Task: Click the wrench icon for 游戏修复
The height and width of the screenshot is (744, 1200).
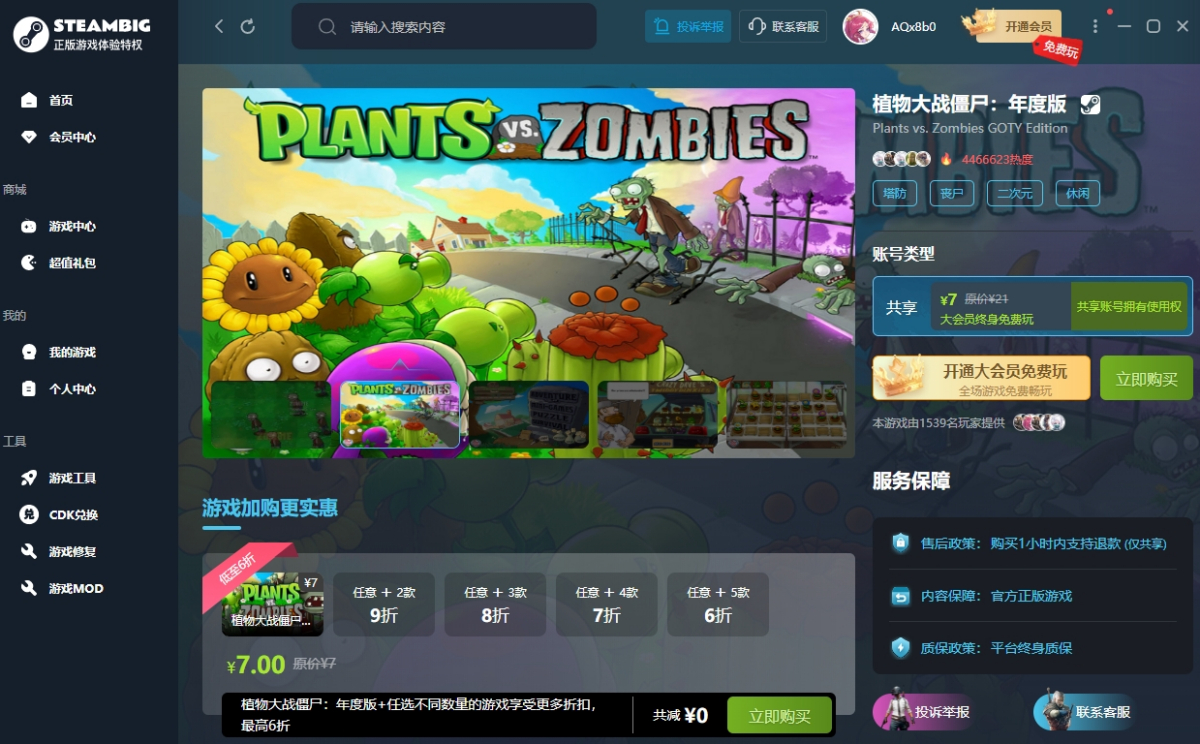Action: coord(29,552)
